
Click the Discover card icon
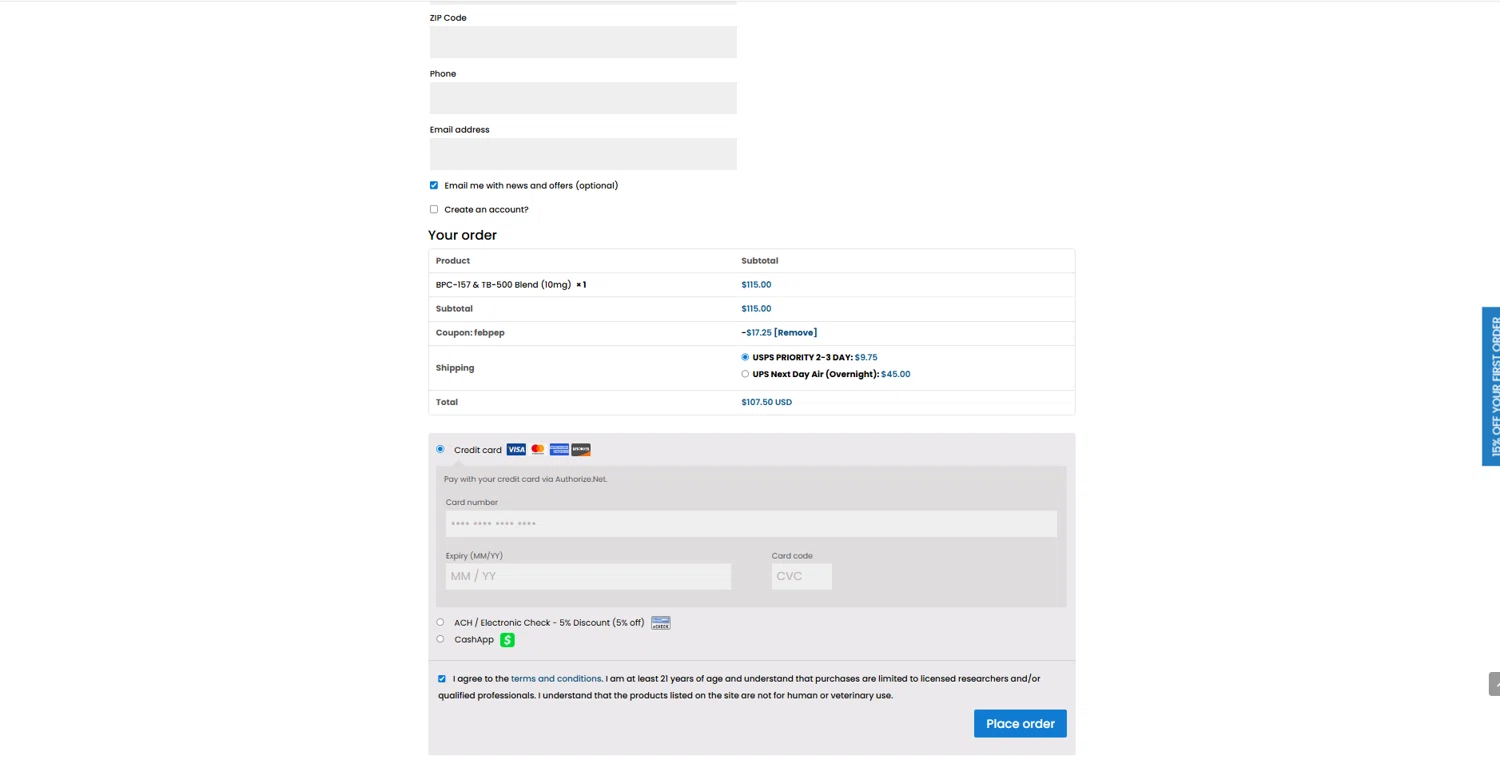tap(581, 450)
